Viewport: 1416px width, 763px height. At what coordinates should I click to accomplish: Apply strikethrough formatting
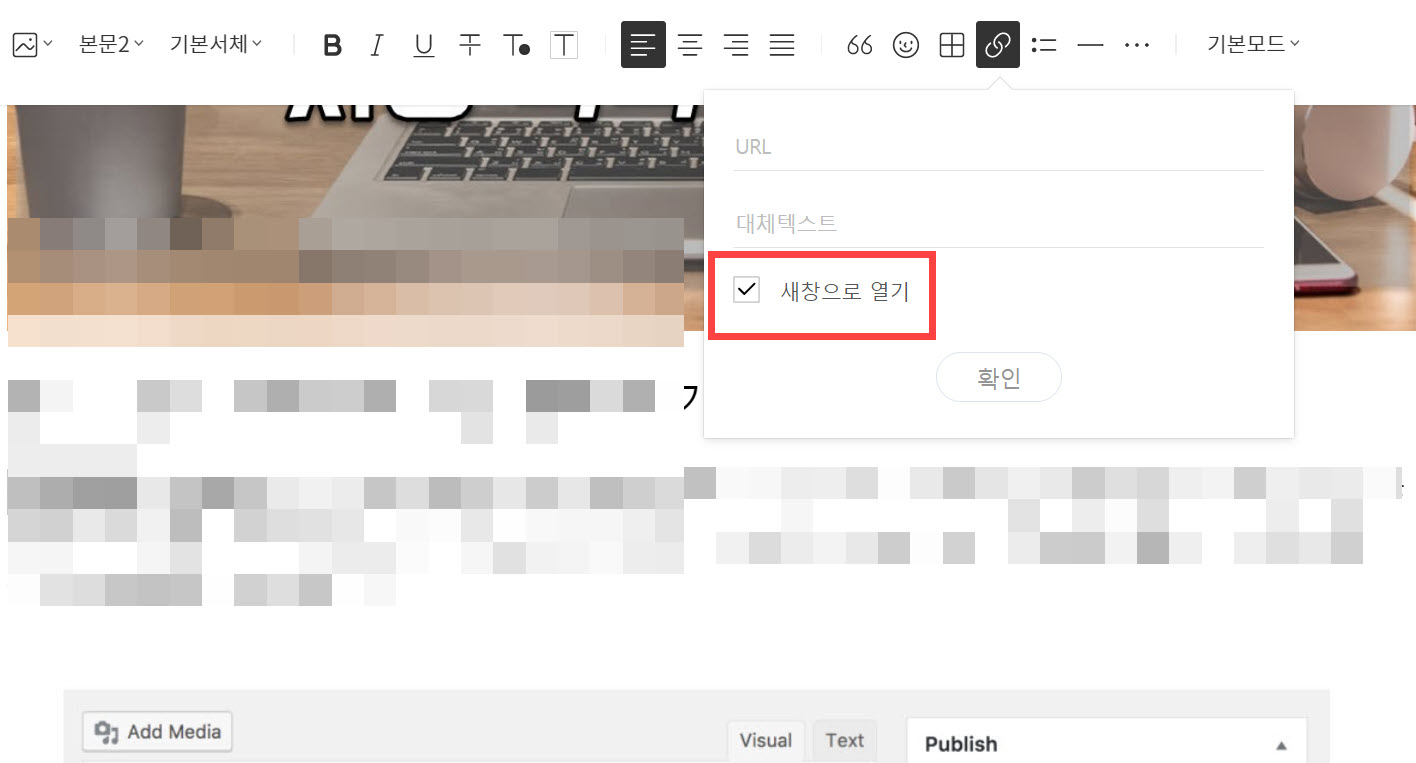click(469, 44)
